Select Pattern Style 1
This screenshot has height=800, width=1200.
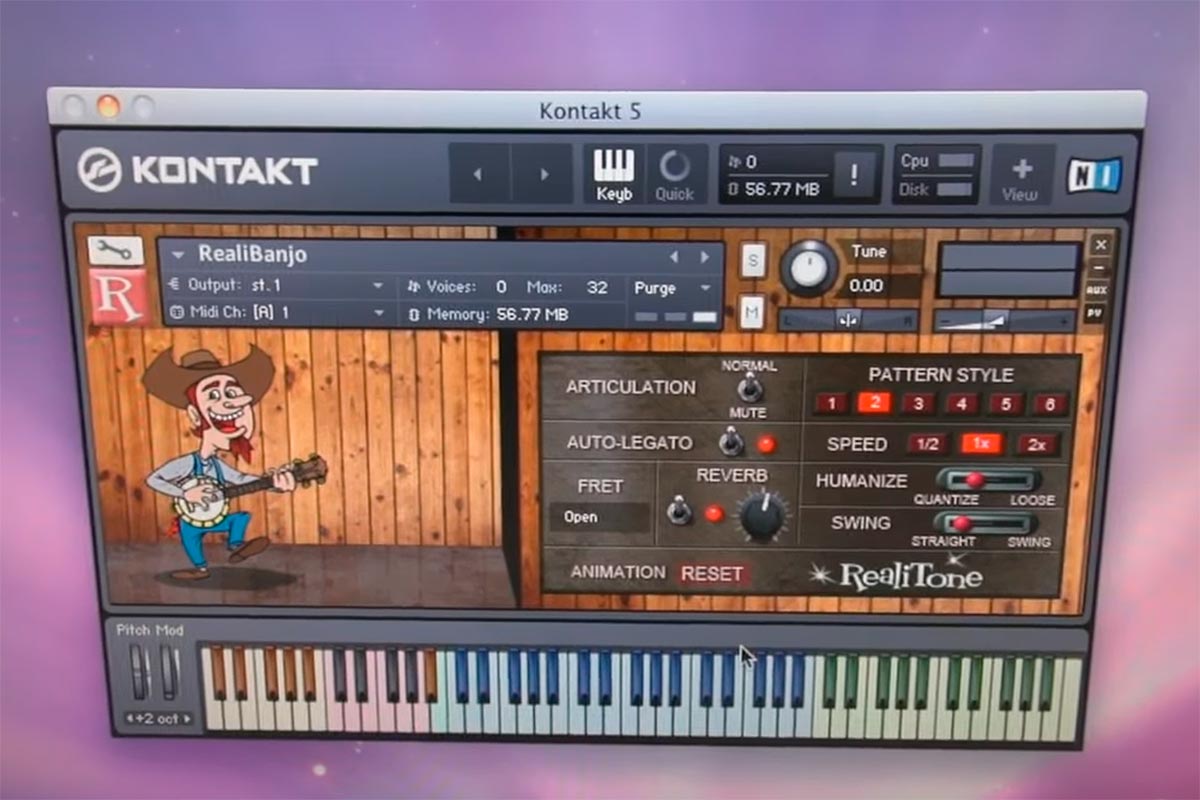(829, 404)
